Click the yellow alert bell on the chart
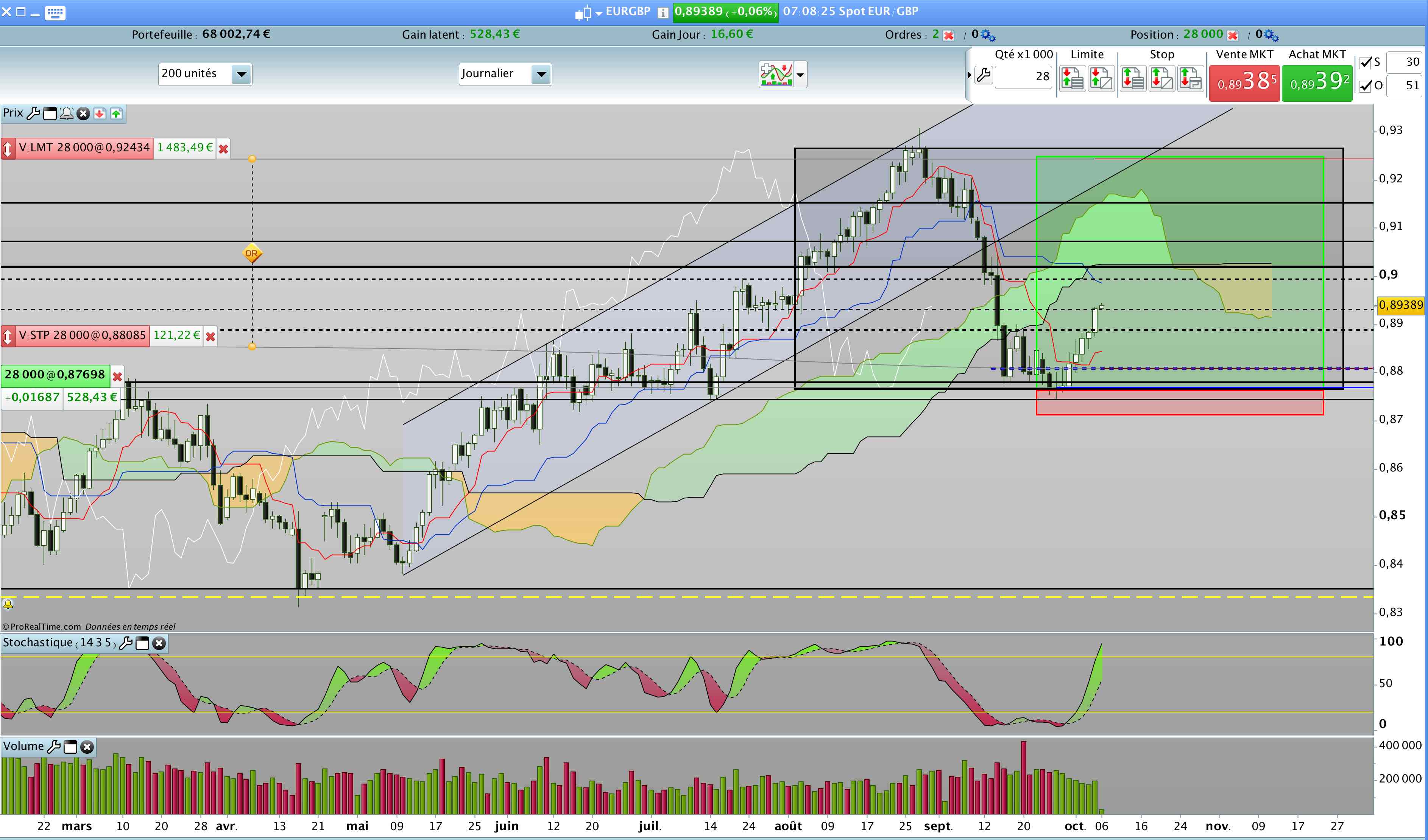1428x840 pixels. tap(8, 604)
